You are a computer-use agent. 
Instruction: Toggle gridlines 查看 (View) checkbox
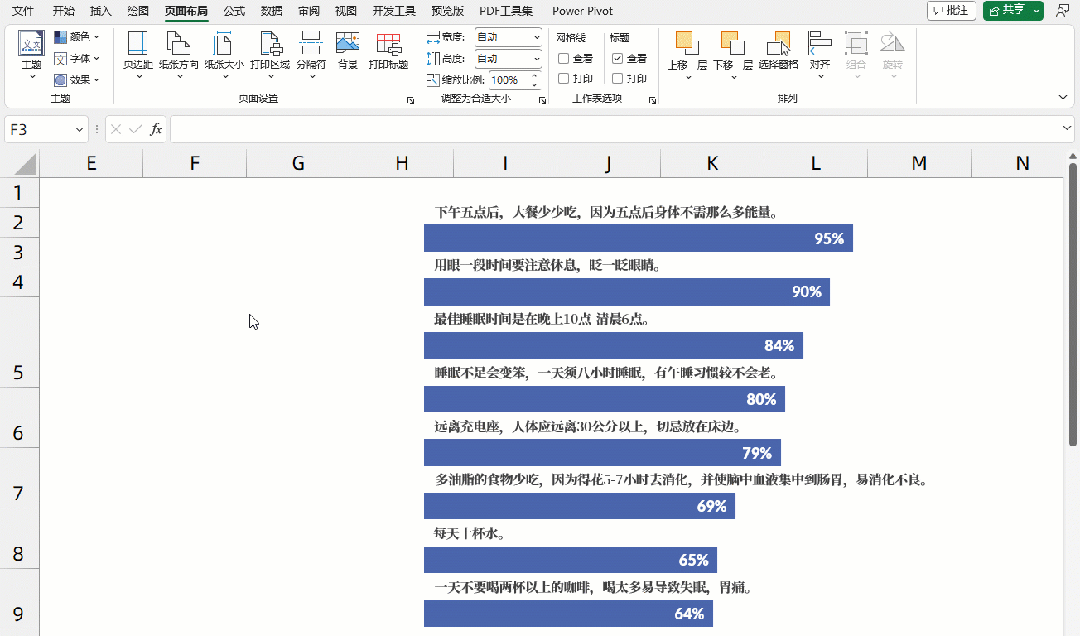pyautogui.click(x=563, y=59)
